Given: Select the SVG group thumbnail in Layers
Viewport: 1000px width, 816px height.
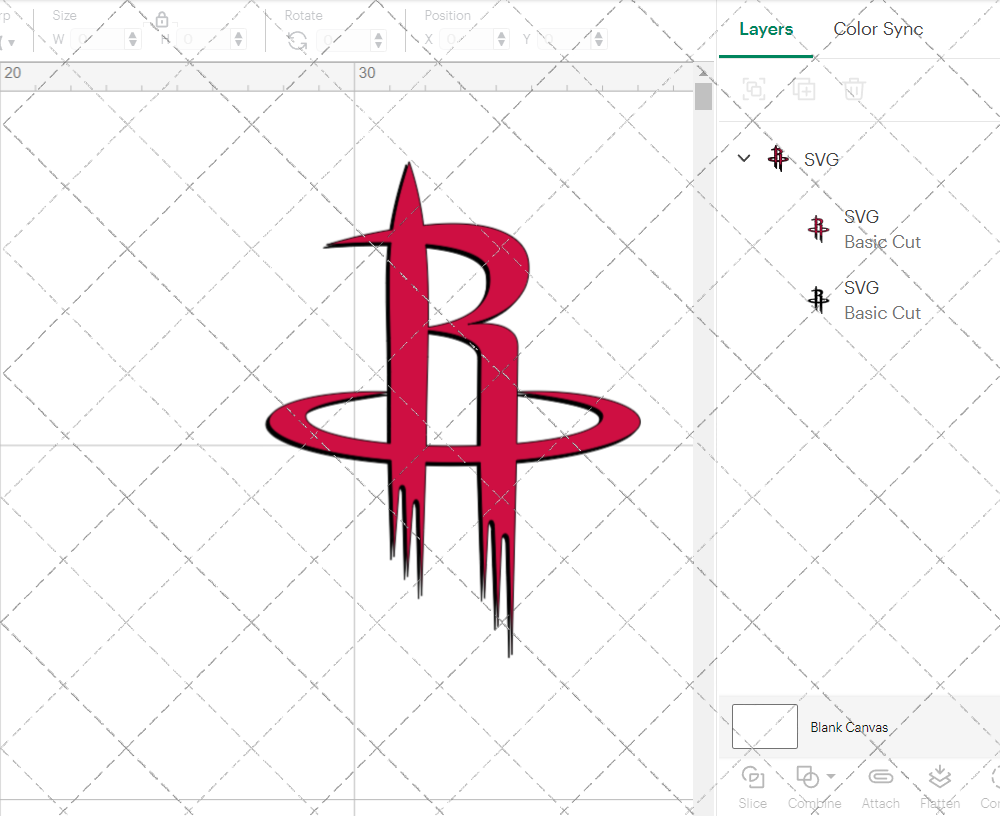Looking at the screenshot, I should click(x=778, y=158).
